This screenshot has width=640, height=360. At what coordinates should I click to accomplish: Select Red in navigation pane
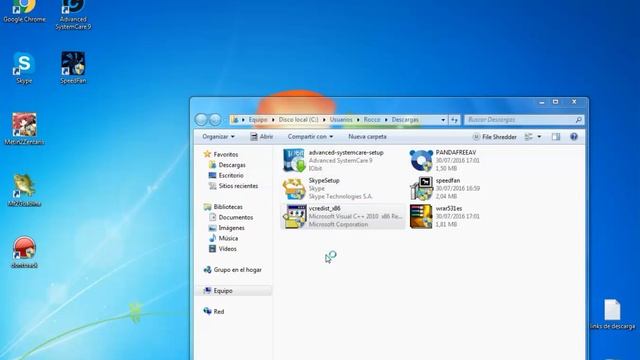coord(214,311)
